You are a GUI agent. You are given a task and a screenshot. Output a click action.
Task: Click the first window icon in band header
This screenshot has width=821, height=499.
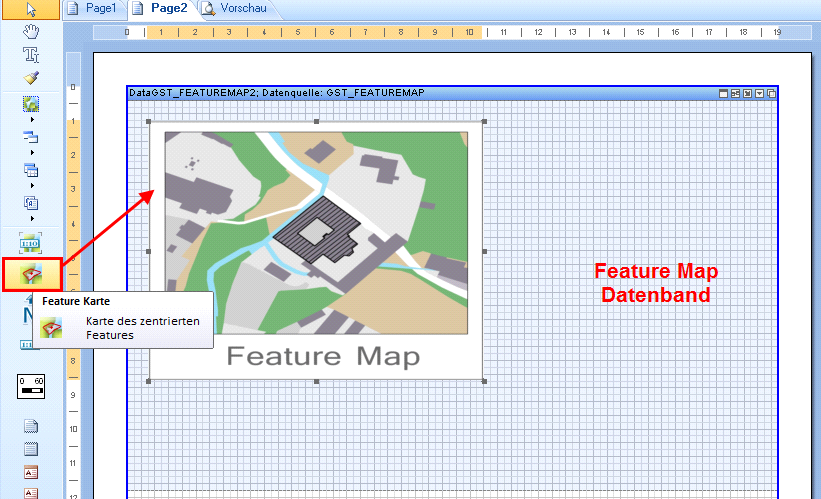click(724, 93)
